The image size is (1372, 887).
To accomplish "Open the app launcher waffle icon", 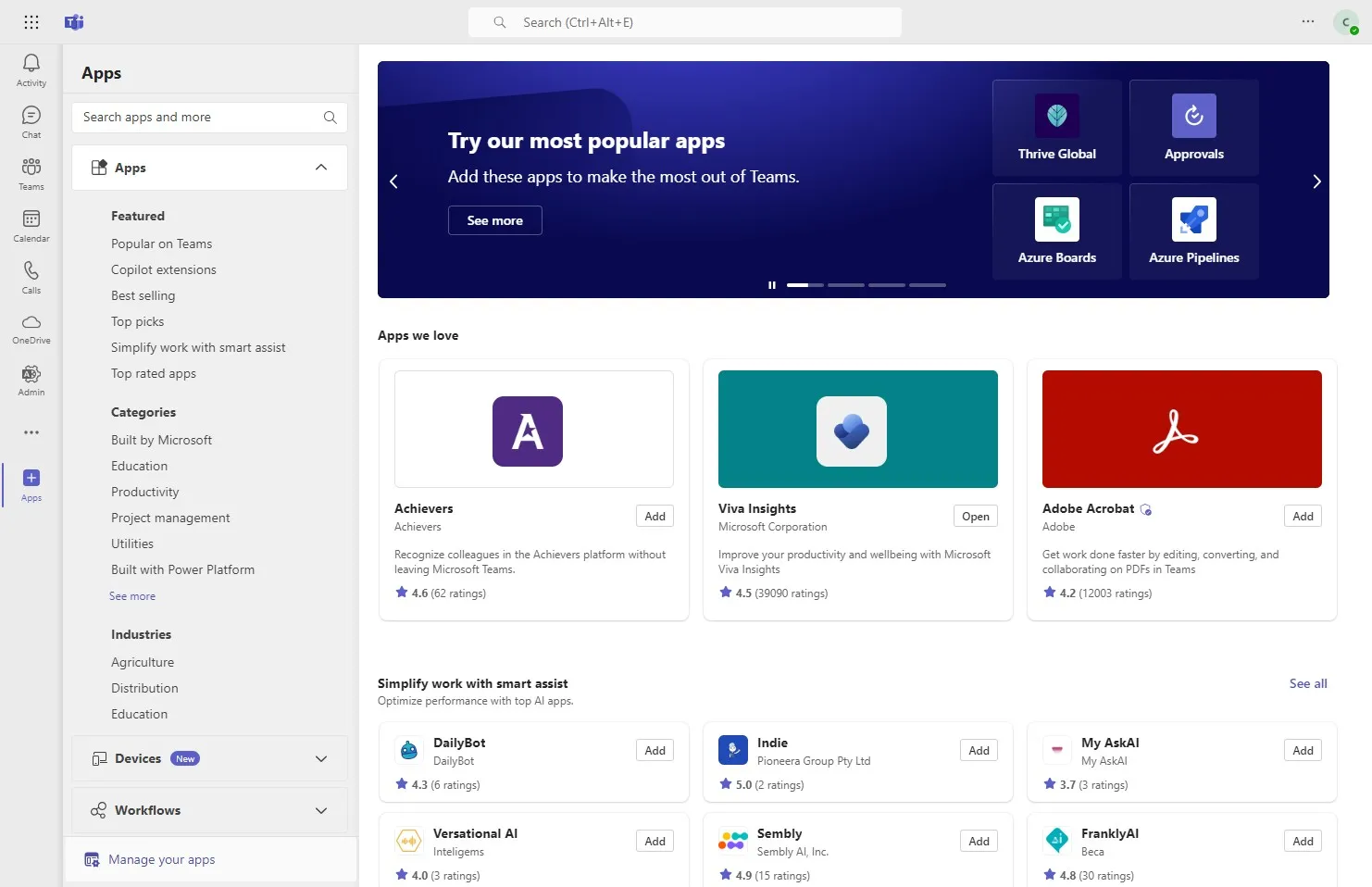I will (x=31, y=22).
